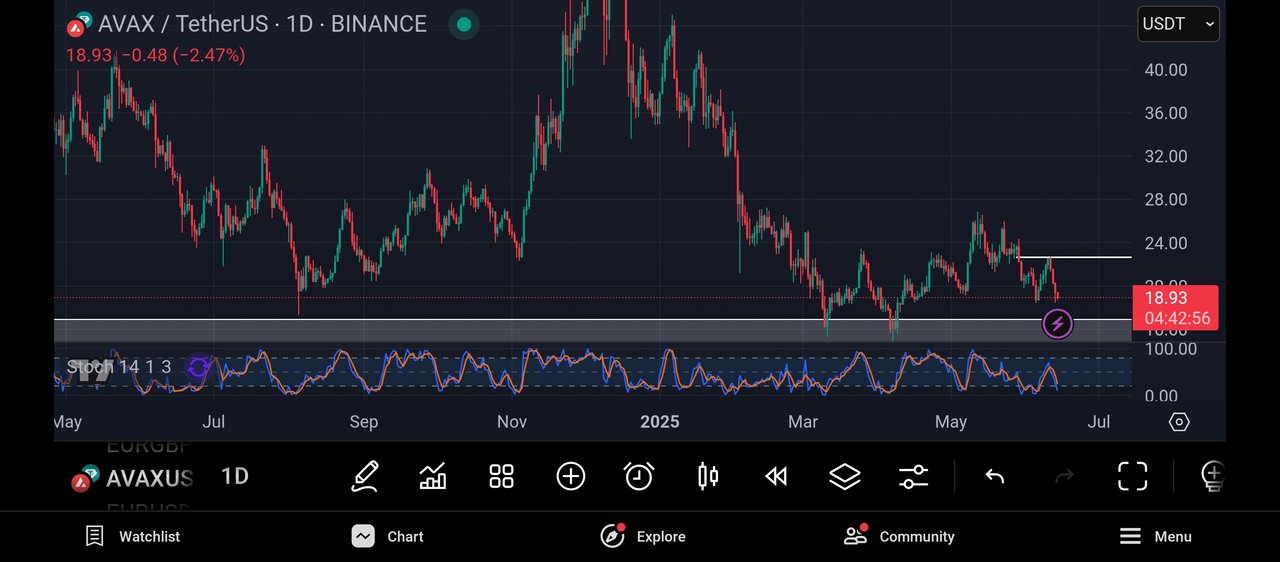Tap the Jul label near the time axis start
Viewport: 1280px width, 562px height.
[x=214, y=422]
